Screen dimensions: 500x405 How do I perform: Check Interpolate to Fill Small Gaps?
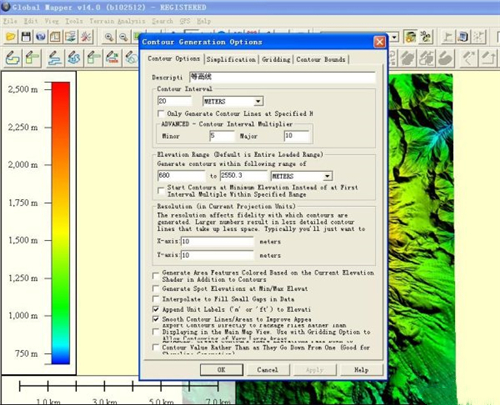(156, 299)
